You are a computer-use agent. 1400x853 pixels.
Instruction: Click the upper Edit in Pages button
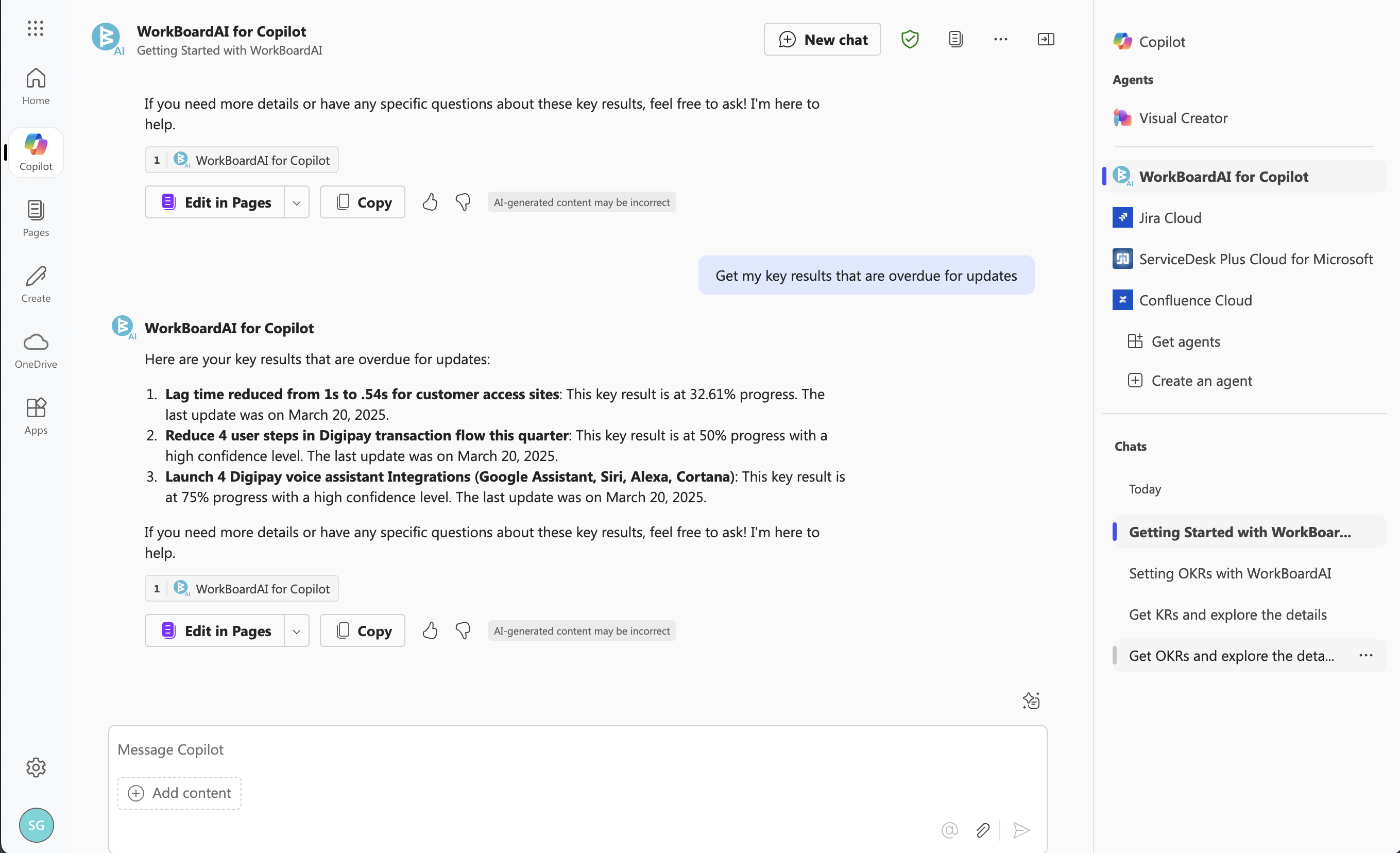[x=215, y=202]
